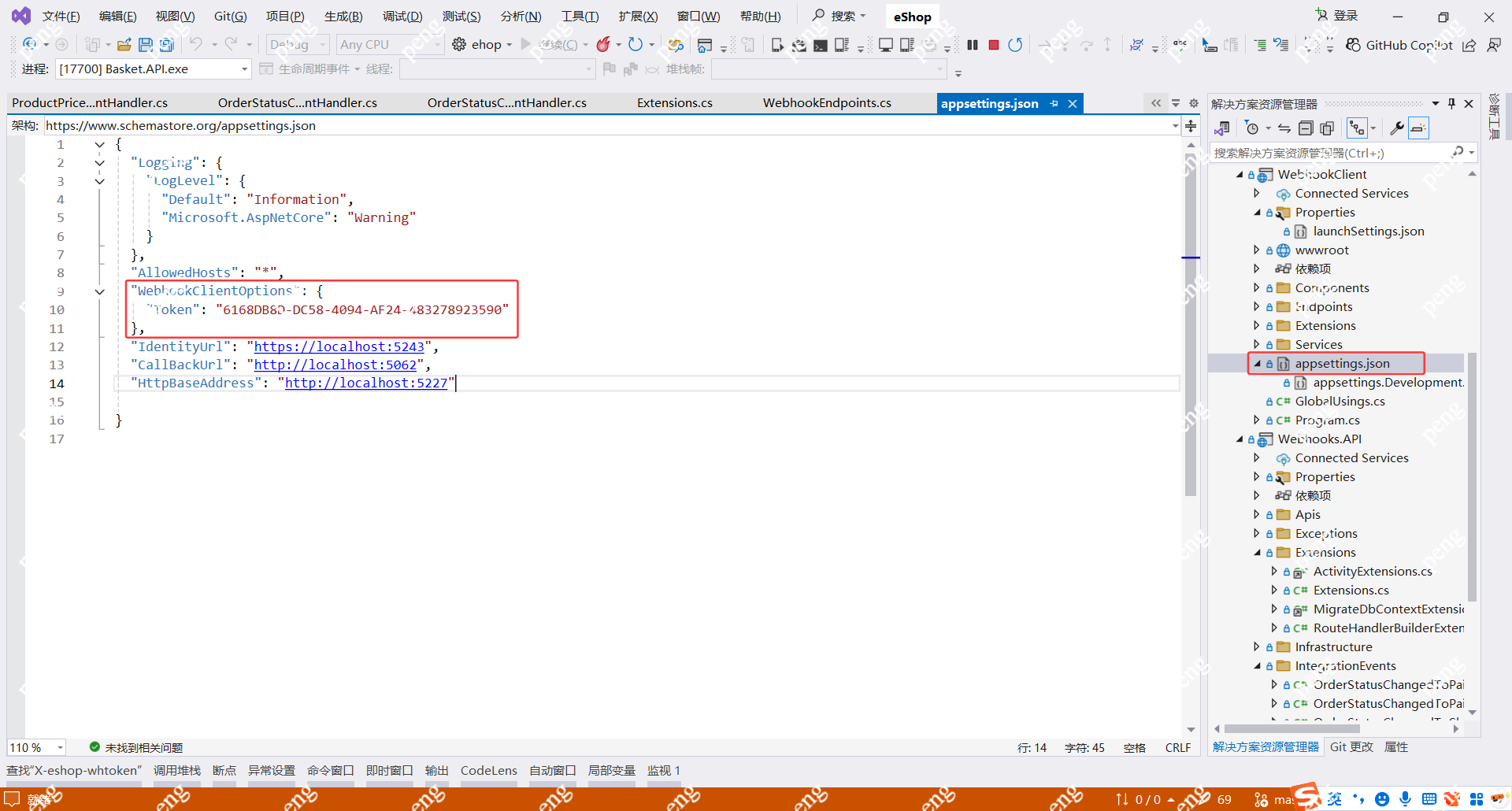Follow the https://localhost:5243 link

tap(339, 346)
